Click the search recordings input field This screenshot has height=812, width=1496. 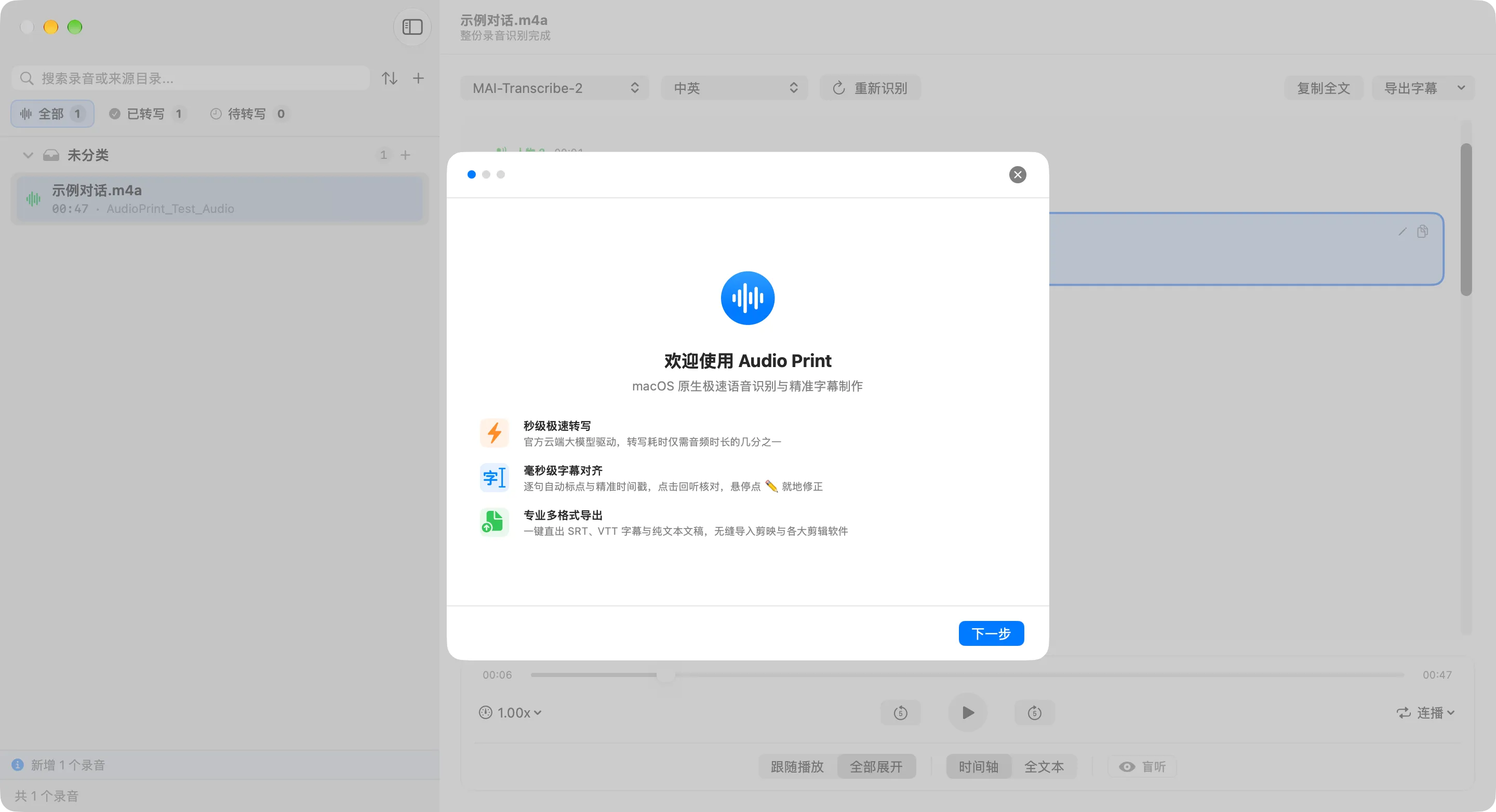pos(191,78)
